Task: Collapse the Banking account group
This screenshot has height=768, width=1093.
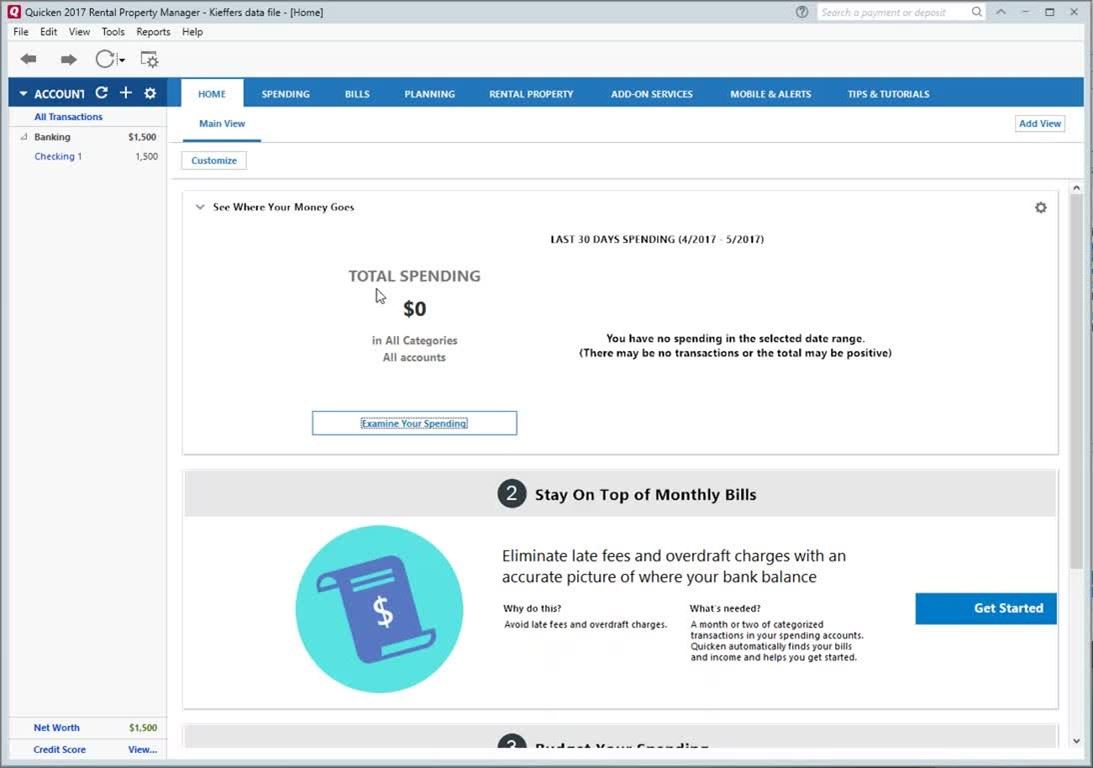Action: point(24,137)
